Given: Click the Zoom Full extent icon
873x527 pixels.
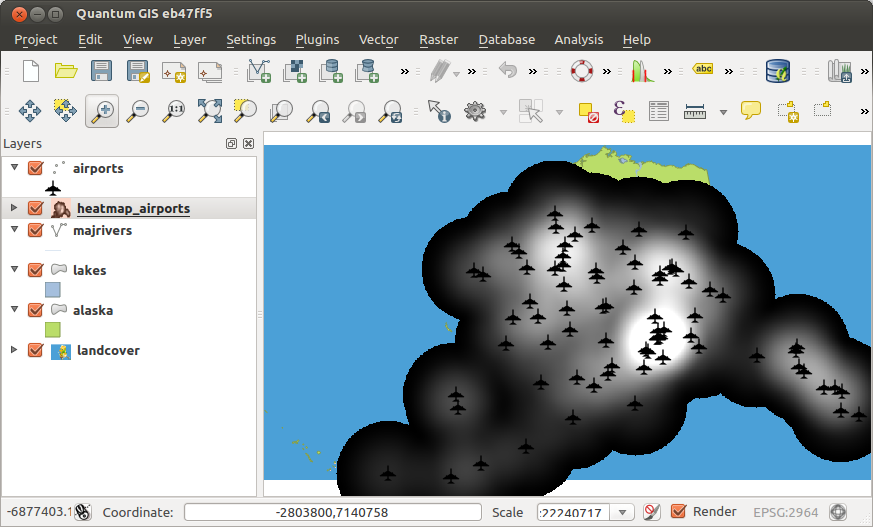Looking at the screenshot, I should point(209,111).
